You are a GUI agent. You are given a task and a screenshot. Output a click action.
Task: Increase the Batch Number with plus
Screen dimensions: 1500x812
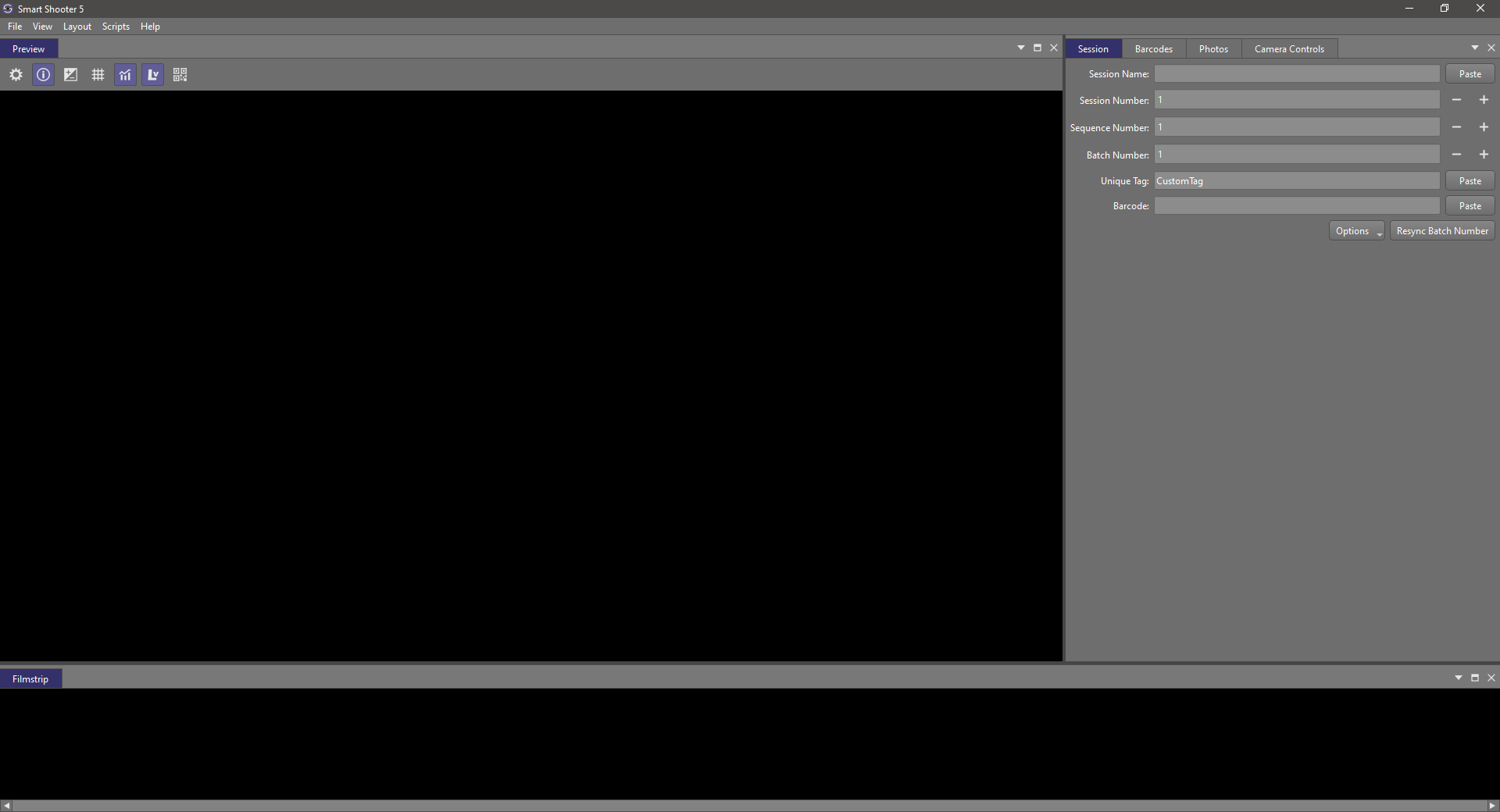[x=1484, y=155]
